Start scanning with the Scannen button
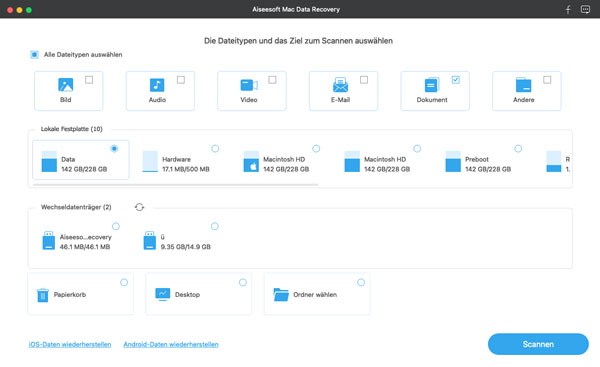The width and height of the screenshot is (600, 367). [x=538, y=344]
